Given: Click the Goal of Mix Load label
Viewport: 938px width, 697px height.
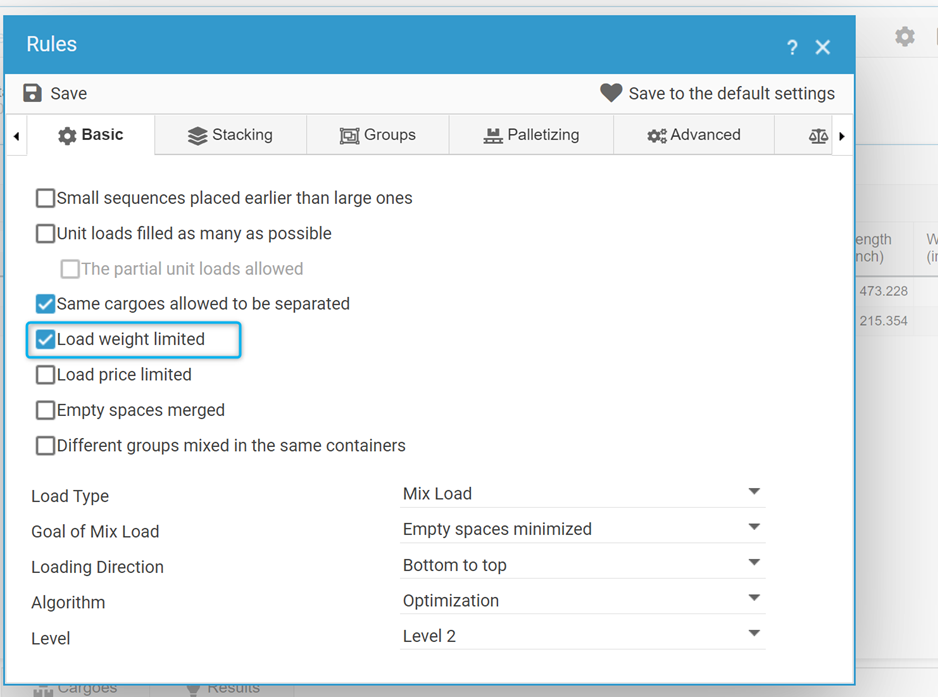Looking at the screenshot, I should click(x=95, y=531).
